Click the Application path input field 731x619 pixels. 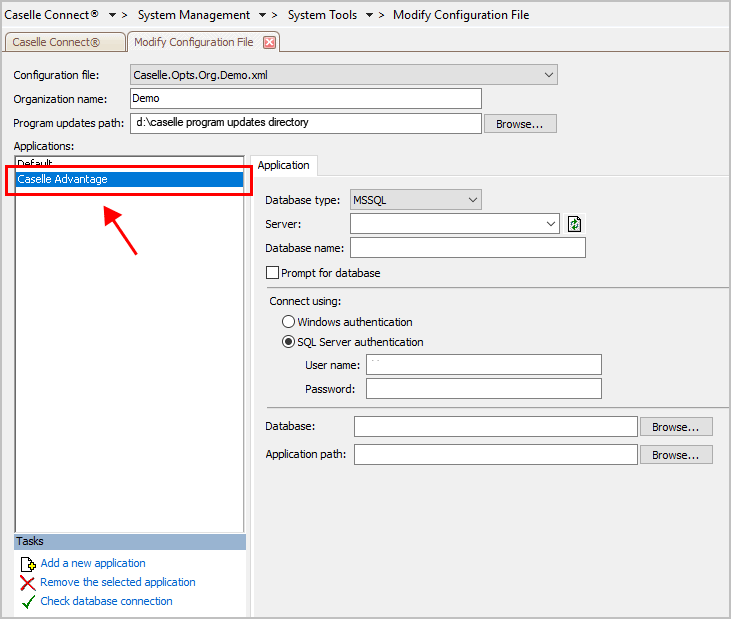pyautogui.click(x=496, y=454)
